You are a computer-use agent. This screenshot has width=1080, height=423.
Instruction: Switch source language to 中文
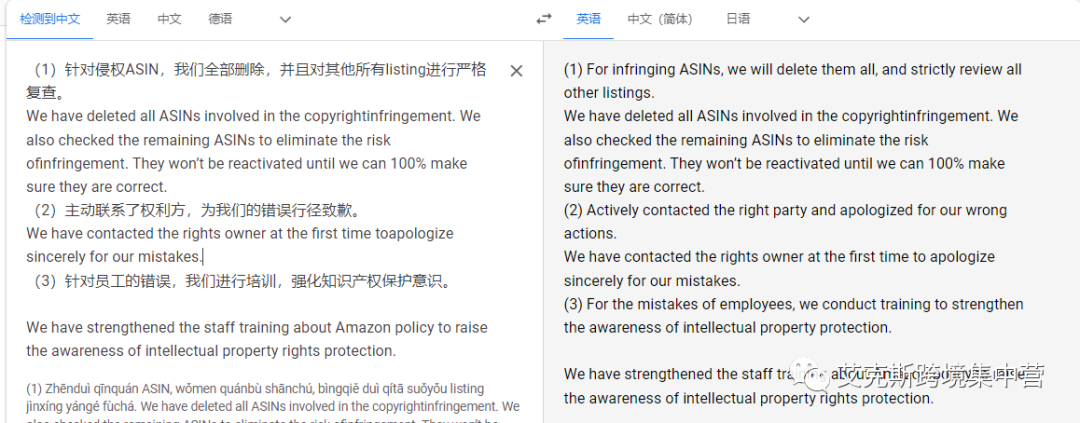170,19
